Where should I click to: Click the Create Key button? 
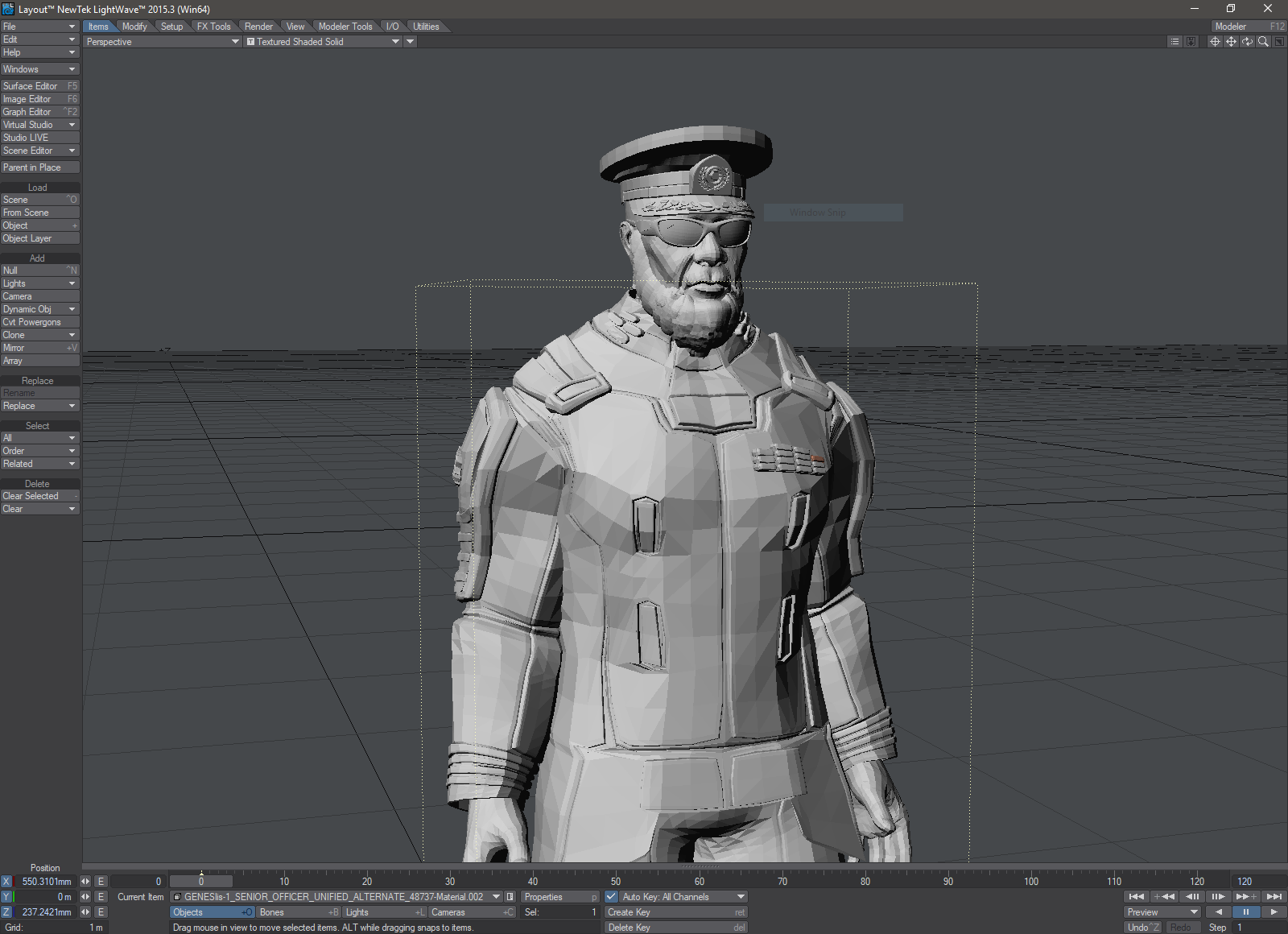[676, 912]
